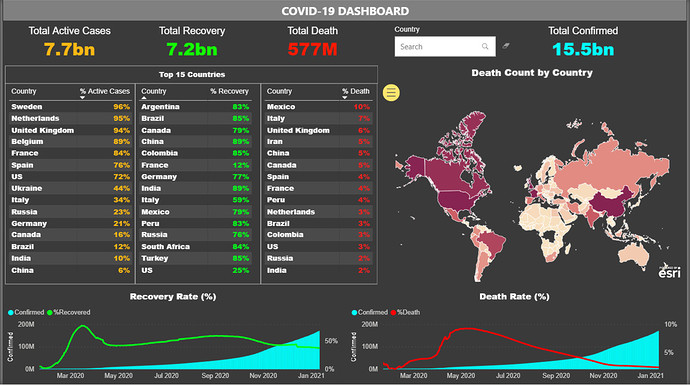Click the Total Death 577M card
The image size is (690, 385).
[312, 41]
